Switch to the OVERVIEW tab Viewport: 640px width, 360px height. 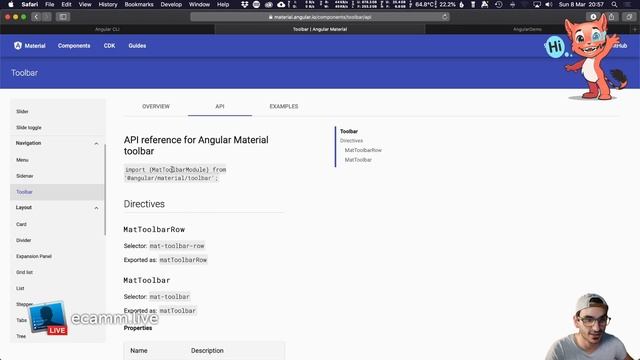156,107
